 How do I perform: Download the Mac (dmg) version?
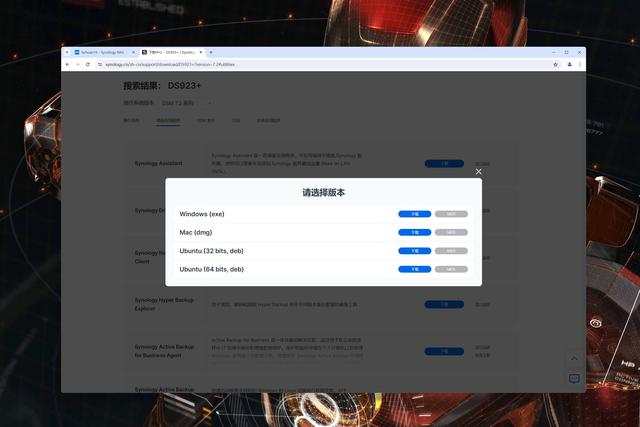(x=414, y=232)
